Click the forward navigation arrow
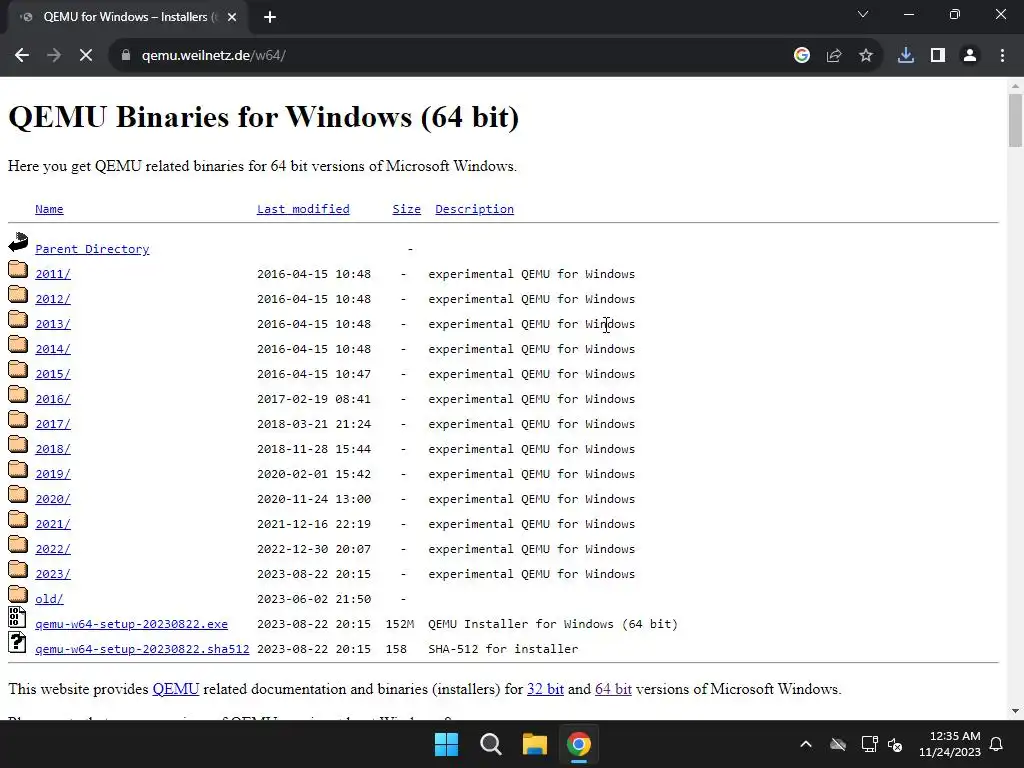The height and width of the screenshot is (768, 1024). point(54,56)
